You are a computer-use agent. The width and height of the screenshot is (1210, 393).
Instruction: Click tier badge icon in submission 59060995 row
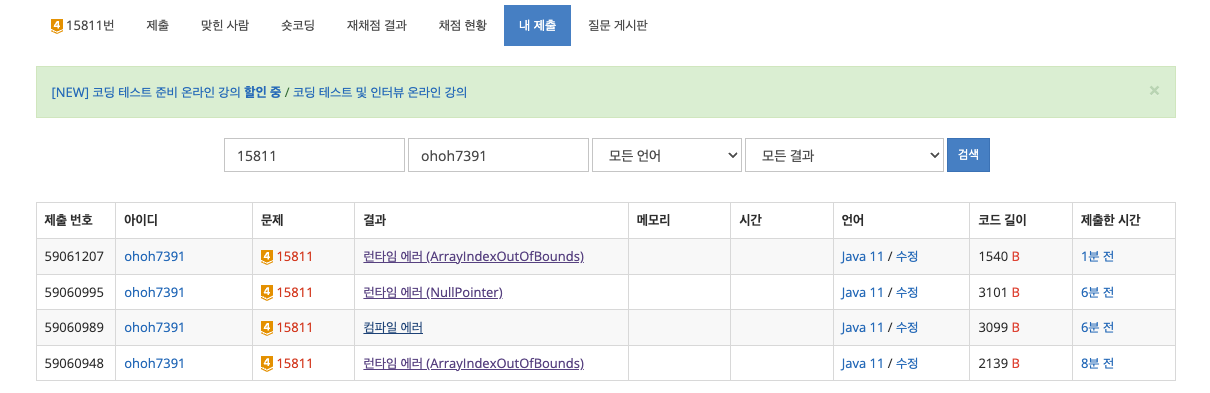pos(267,292)
